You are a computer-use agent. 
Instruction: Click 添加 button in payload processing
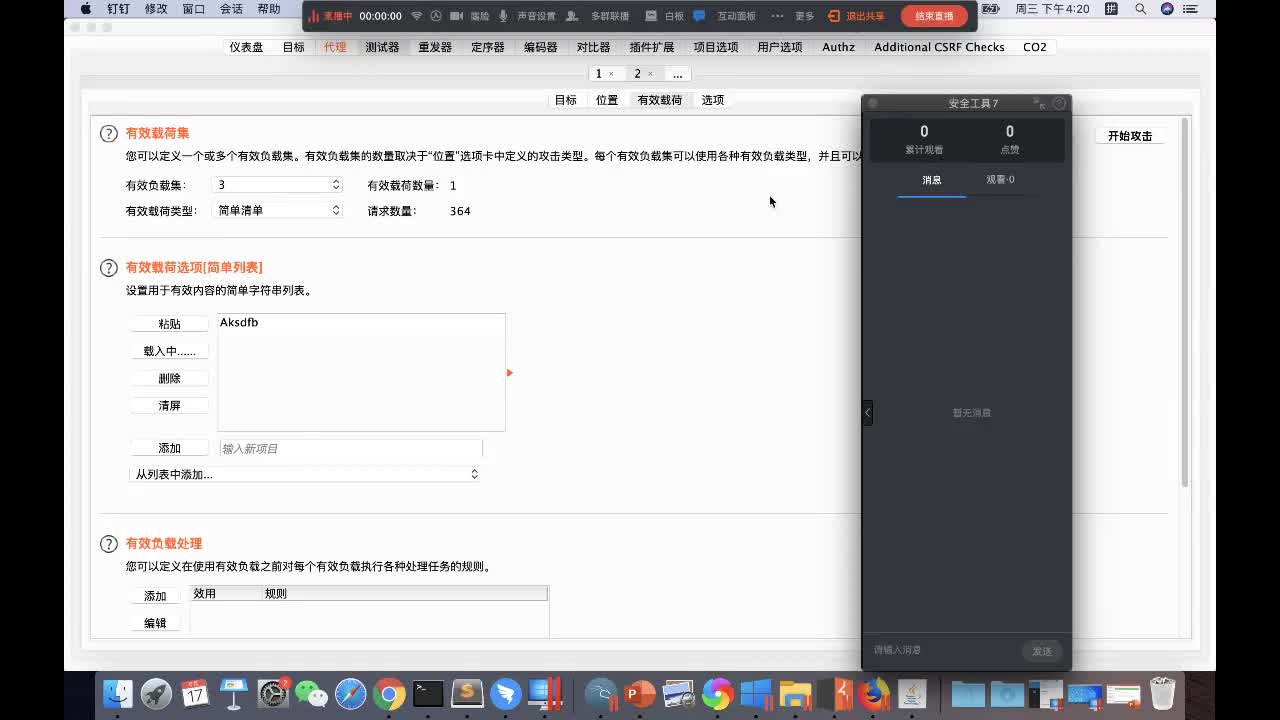pyautogui.click(x=155, y=596)
